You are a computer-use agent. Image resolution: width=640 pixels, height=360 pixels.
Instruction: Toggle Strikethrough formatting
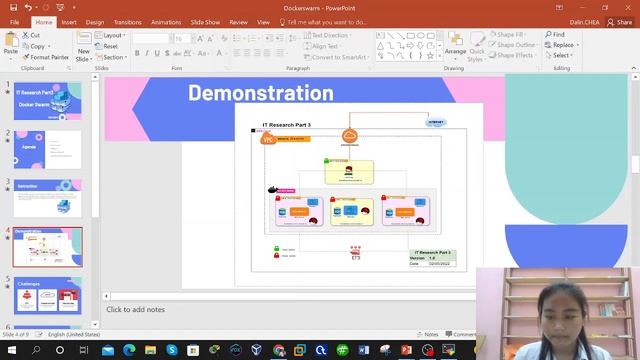(x=177, y=53)
